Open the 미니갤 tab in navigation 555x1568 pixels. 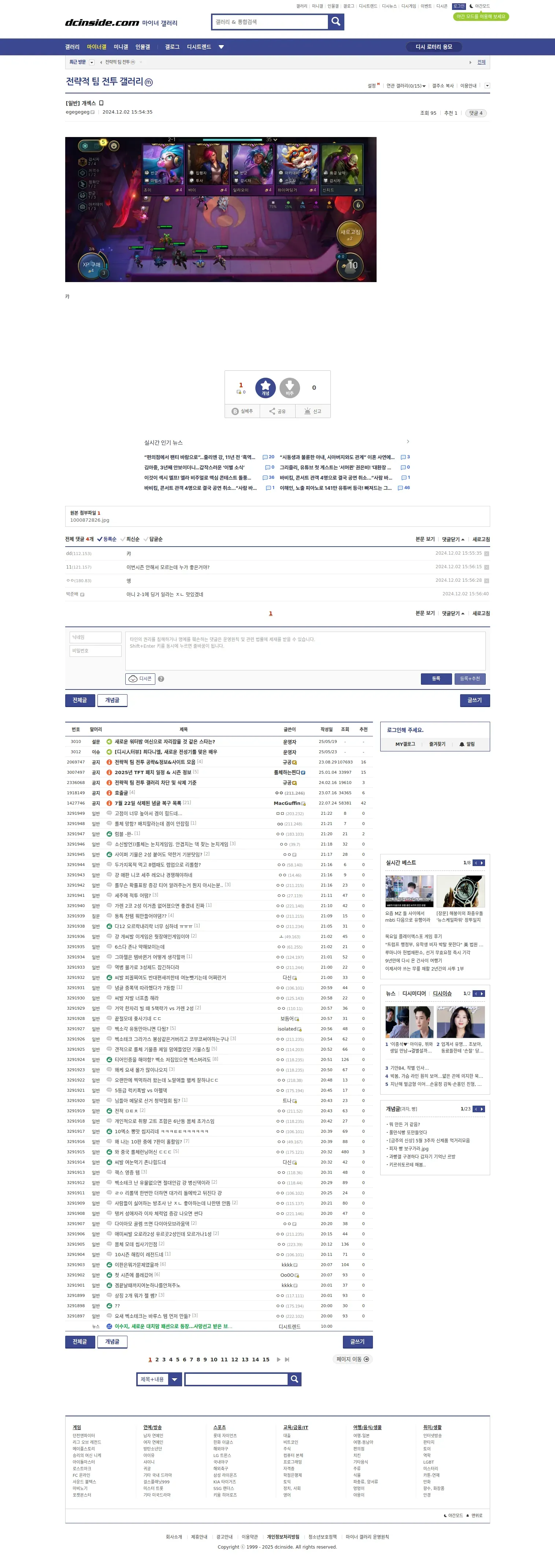[x=121, y=47]
